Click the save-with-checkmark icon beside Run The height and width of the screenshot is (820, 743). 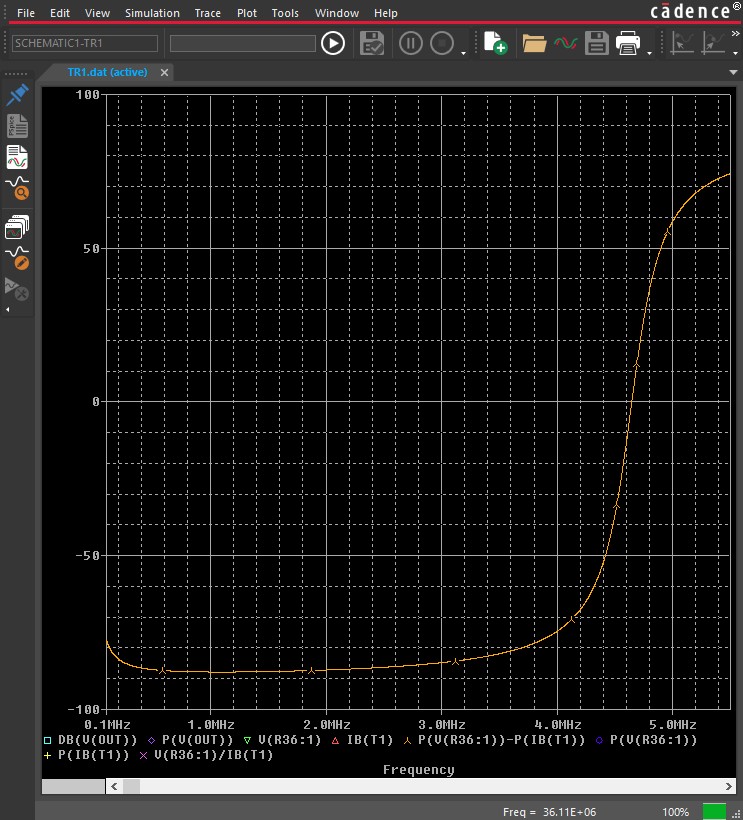coord(372,43)
